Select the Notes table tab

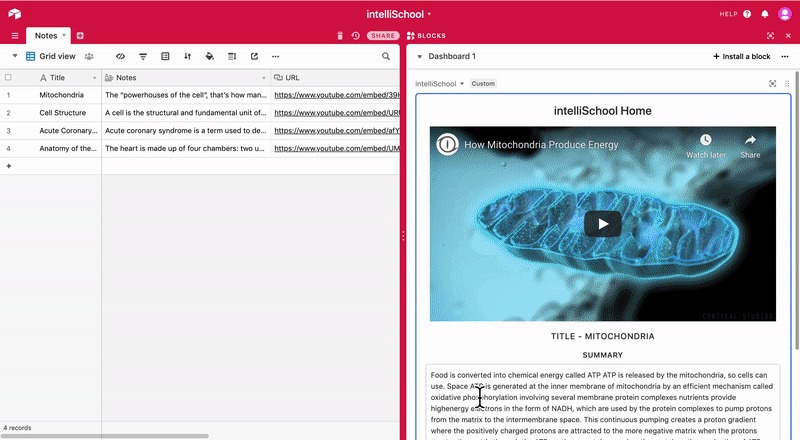point(46,36)
